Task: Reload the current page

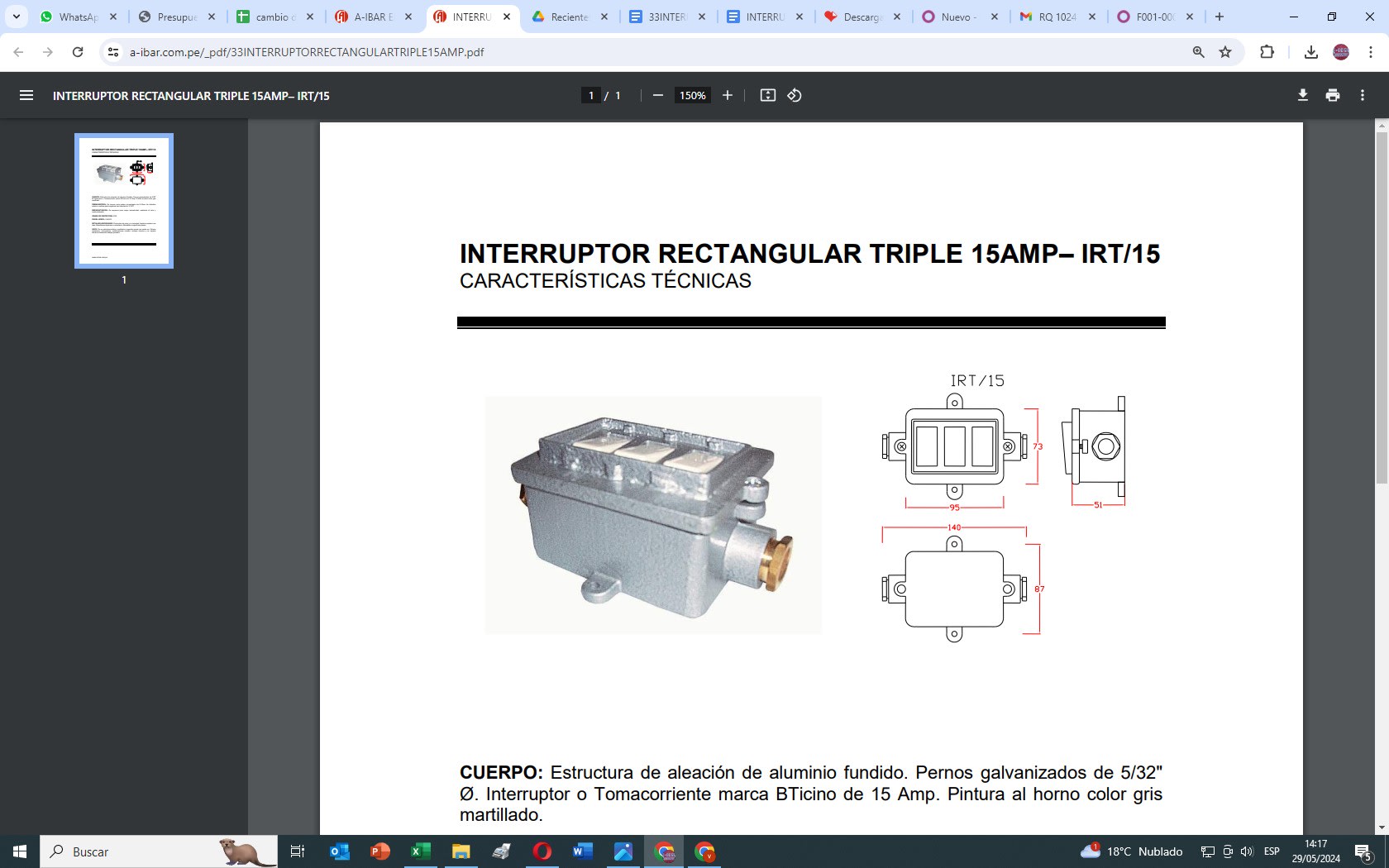Action: pos(78,51)
